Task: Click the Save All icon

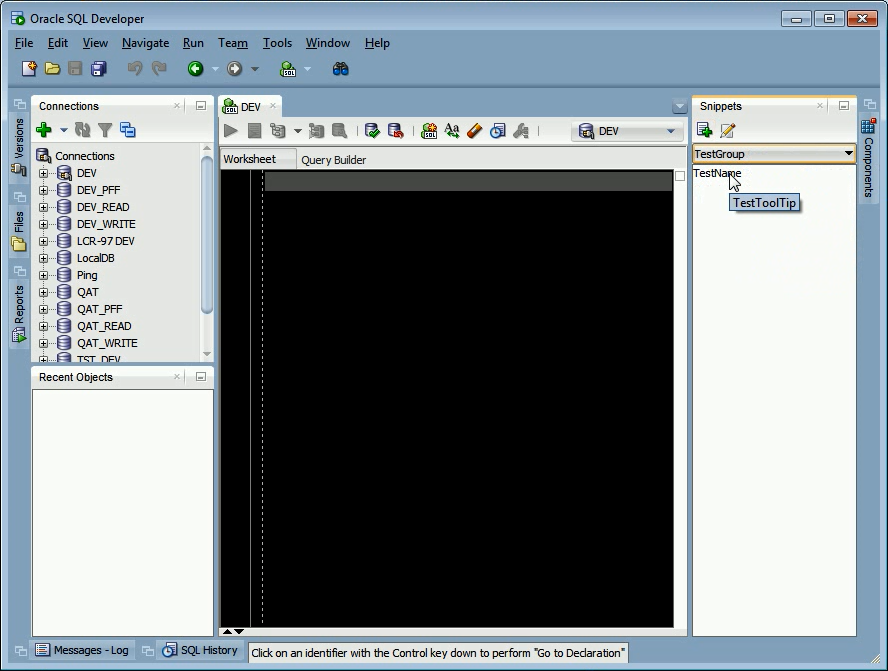Action: (x=99, y=69)
